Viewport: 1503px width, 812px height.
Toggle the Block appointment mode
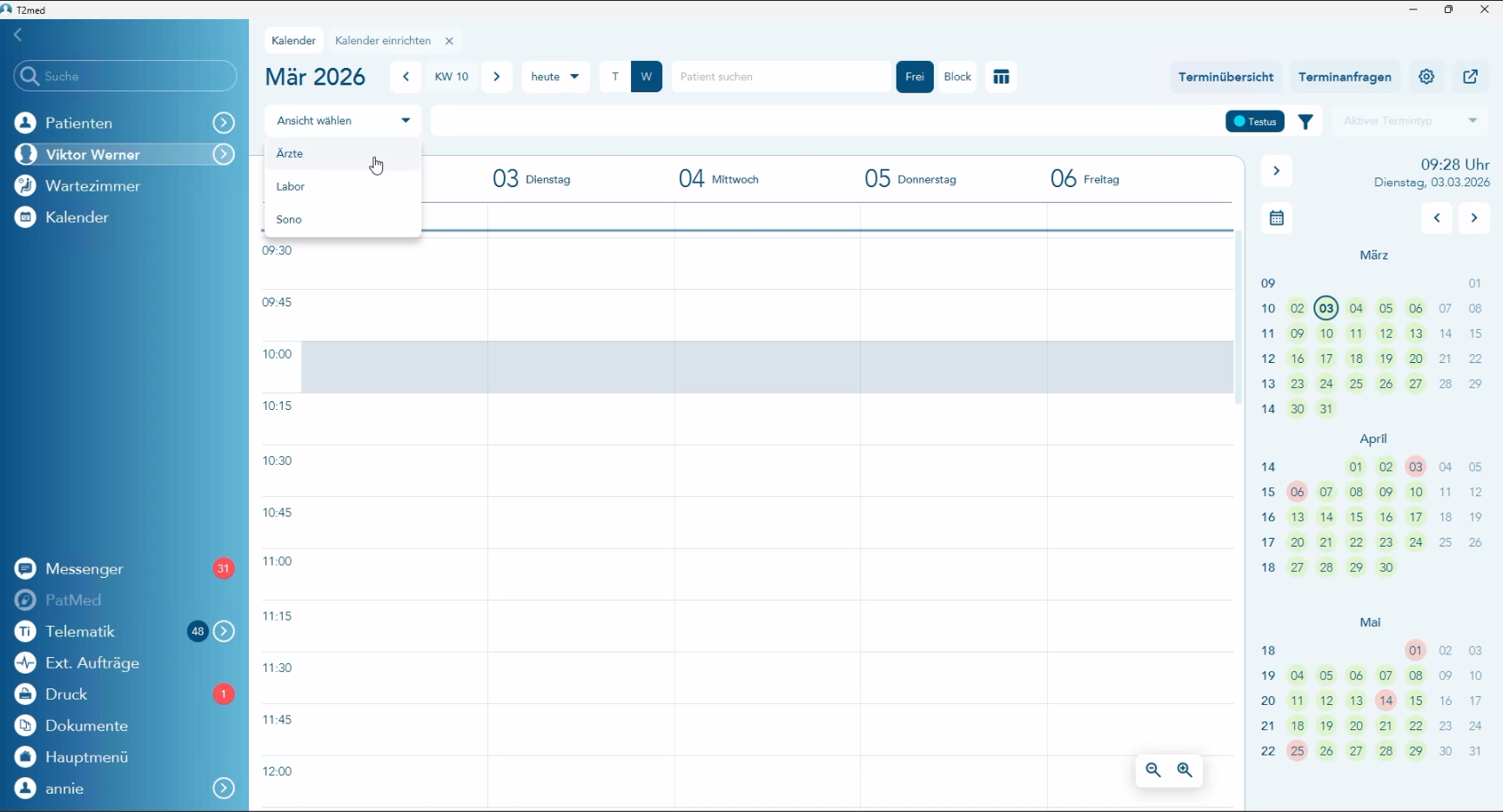(x=957, y=77)
